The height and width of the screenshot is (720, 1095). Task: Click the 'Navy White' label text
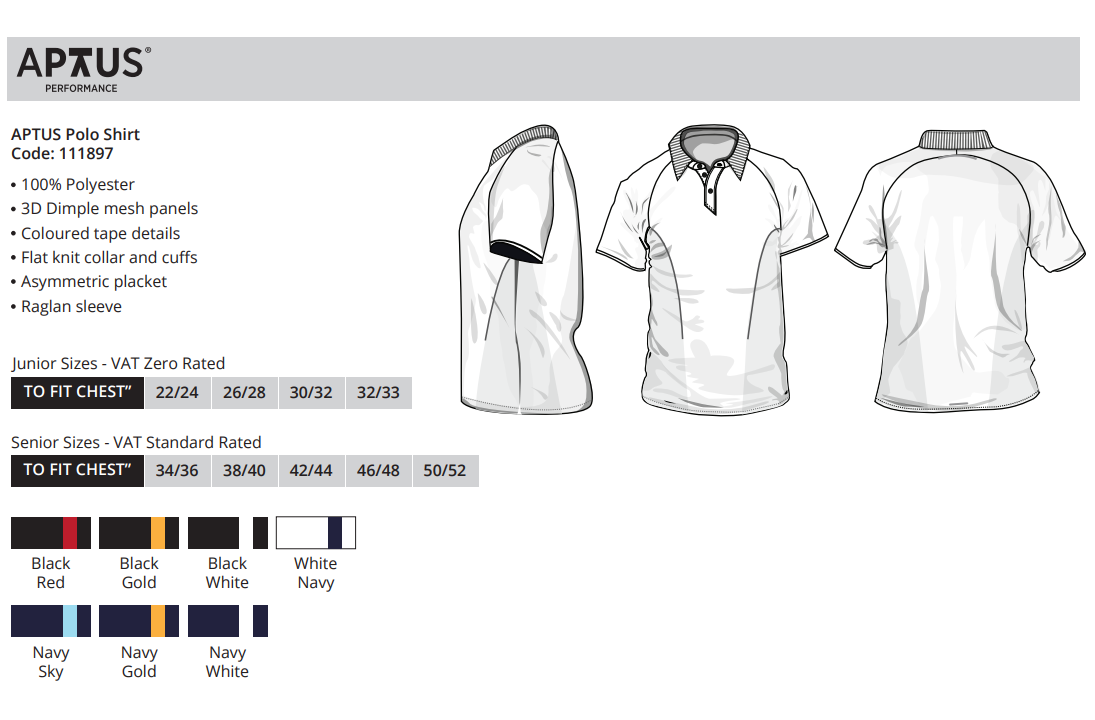tap(228, 662)
